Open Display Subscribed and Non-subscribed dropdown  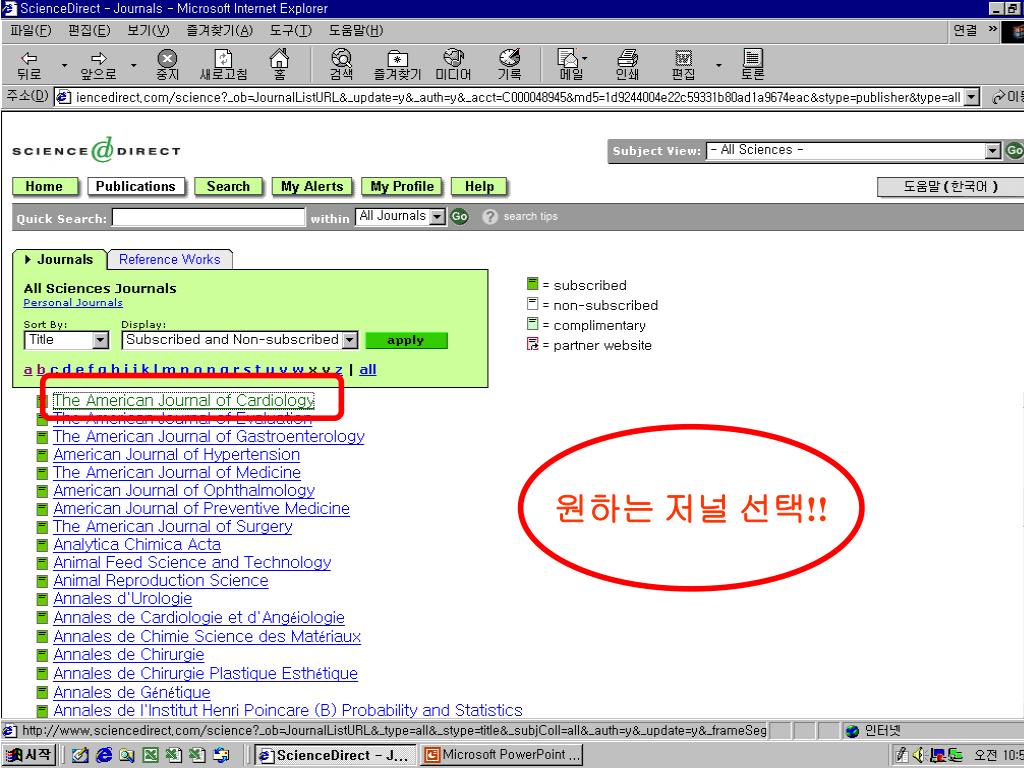pos(350,340)
